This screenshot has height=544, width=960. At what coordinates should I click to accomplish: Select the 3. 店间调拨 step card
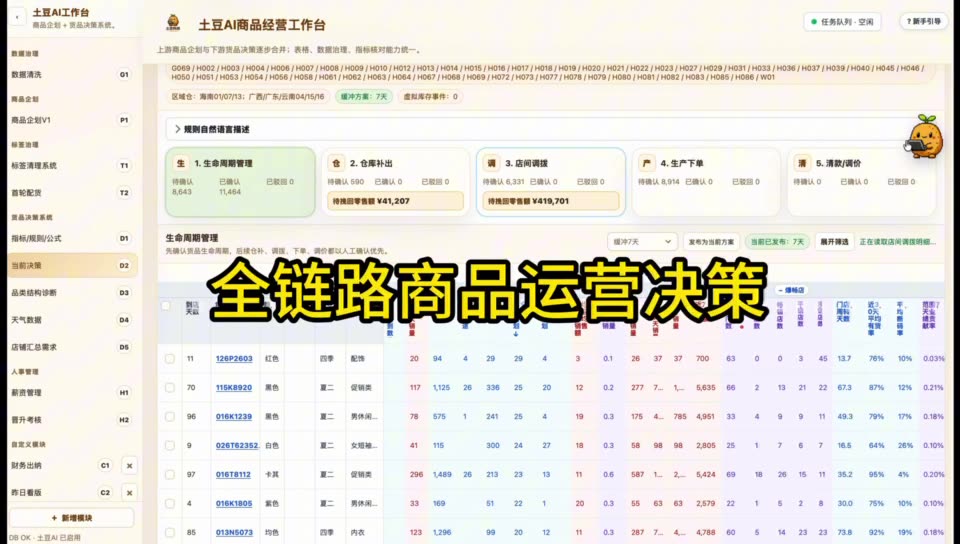(x=551, y=182)
